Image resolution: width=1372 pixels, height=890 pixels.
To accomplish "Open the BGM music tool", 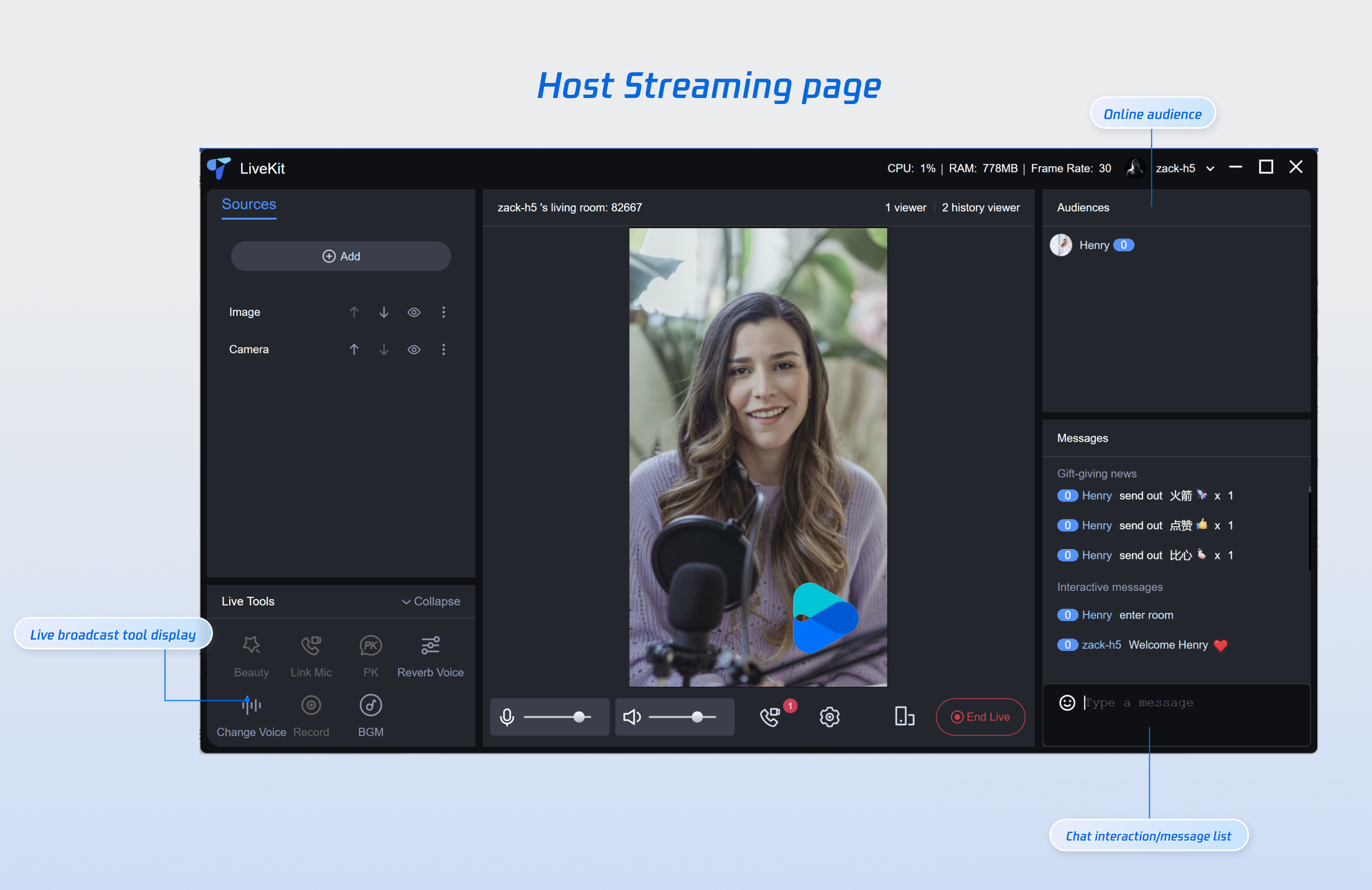I will (371, 705).
